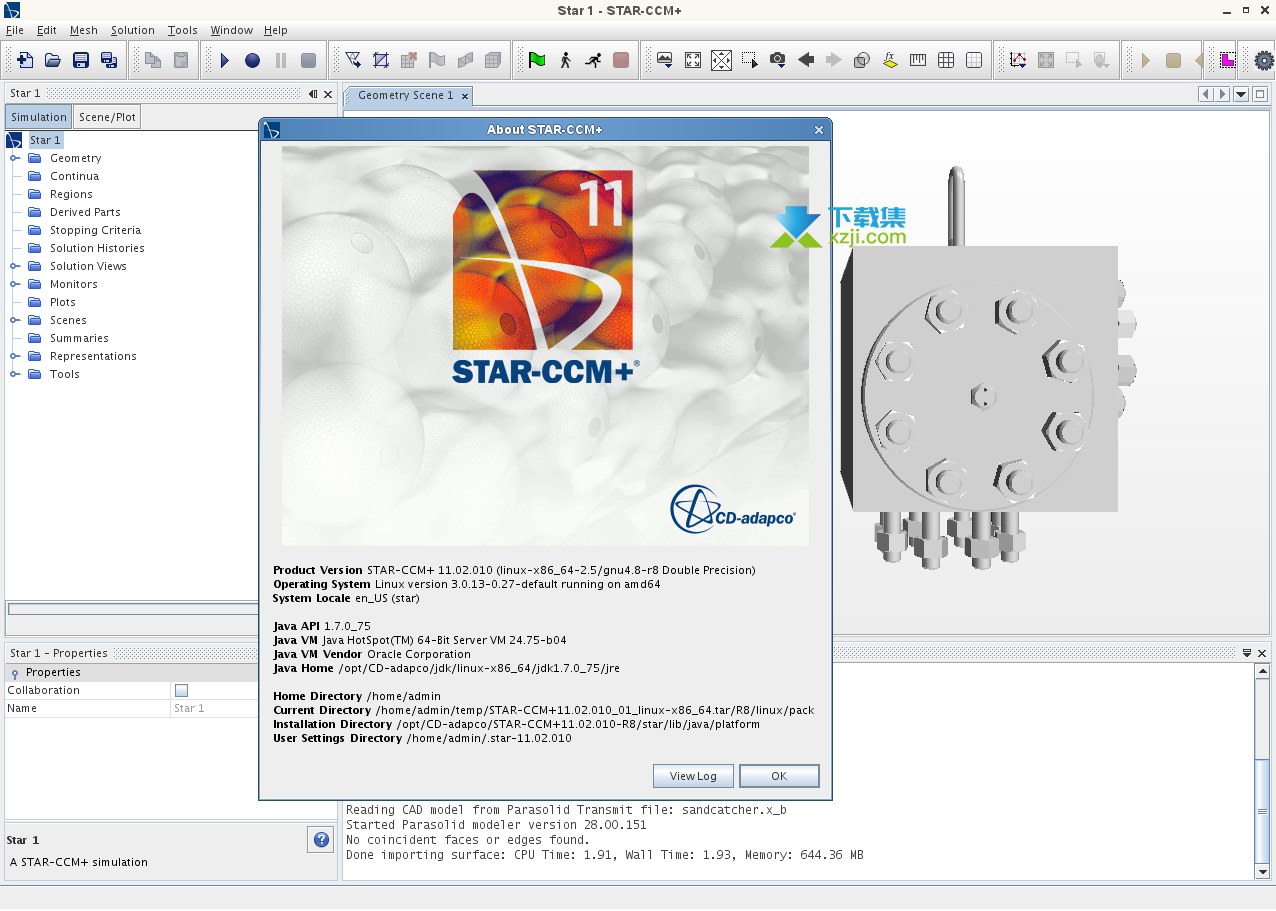Select the Star 1 root node
1276x911 pixels.
point(45,140)
